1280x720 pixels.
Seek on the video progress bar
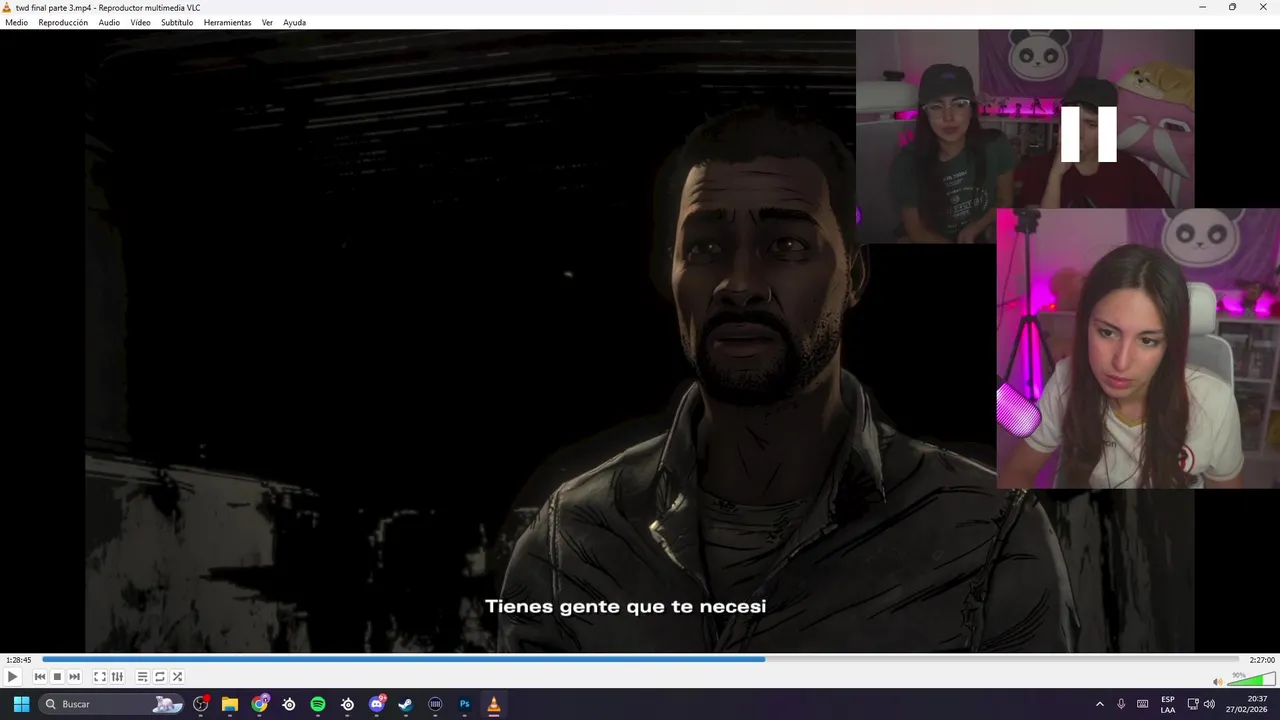640,659
